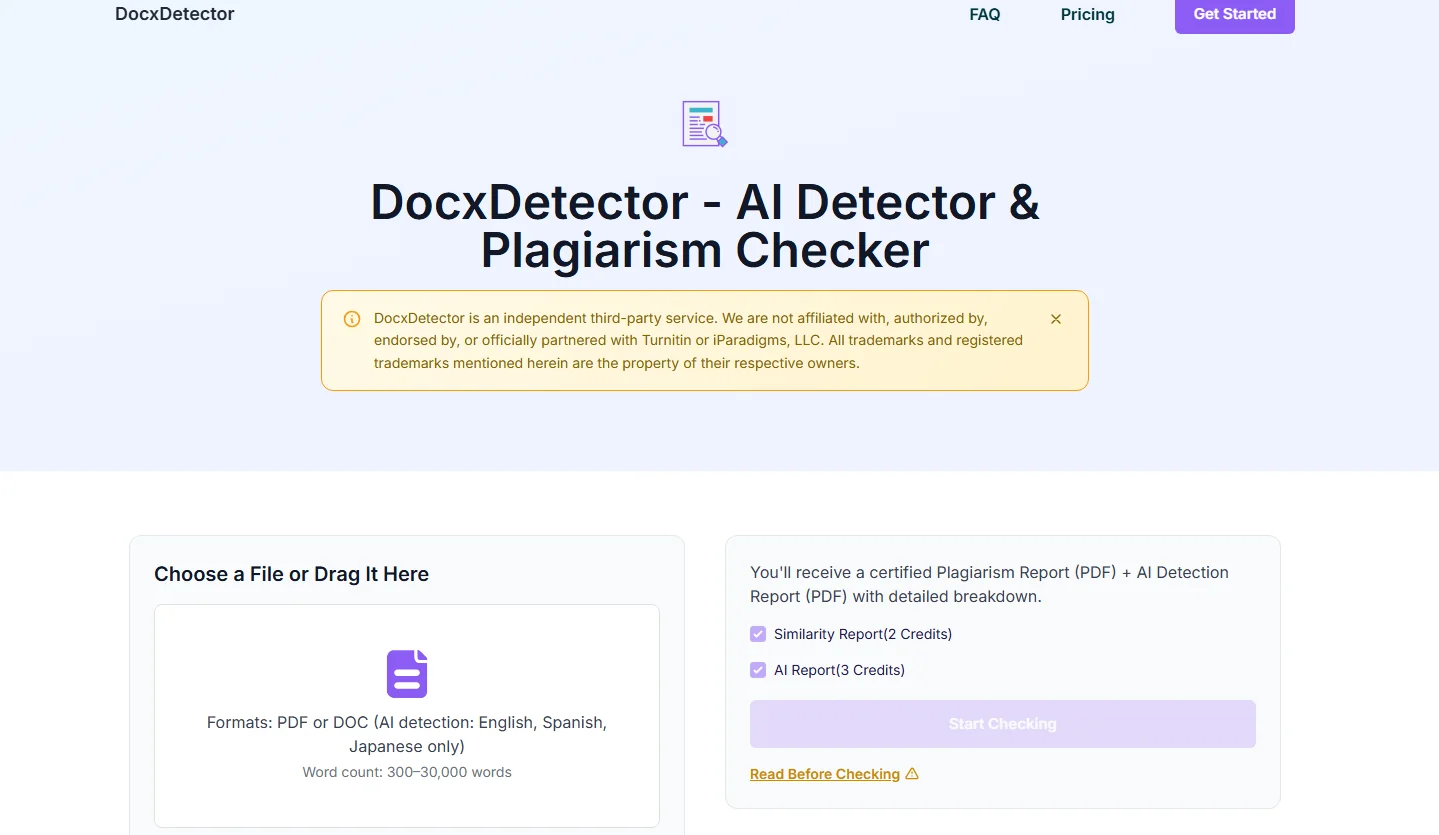1439x835 pixels.
Task: Click the document scanner hero icon
Action: pyautogui.click(x=705, y=124)
